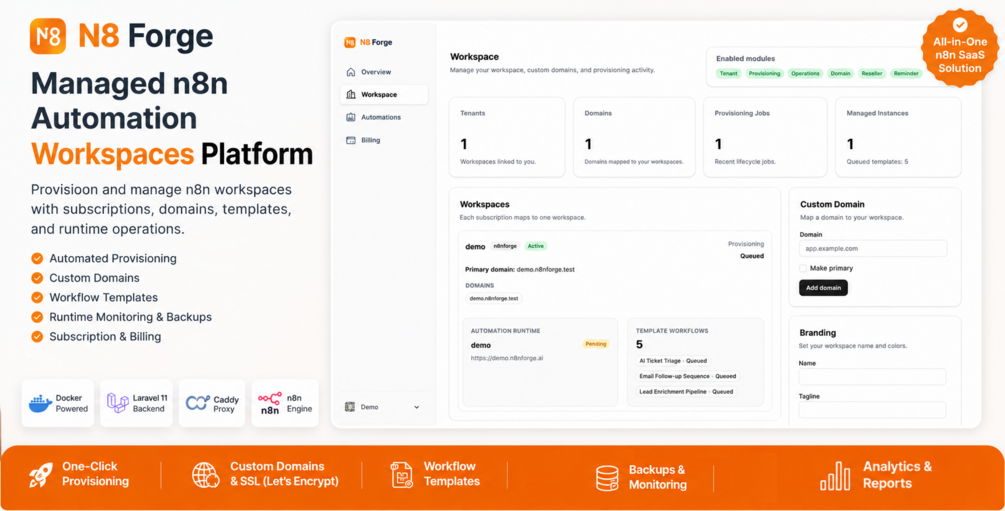
Task: Click the Caddy Proxy logo icon
Action: click(197, 403)
